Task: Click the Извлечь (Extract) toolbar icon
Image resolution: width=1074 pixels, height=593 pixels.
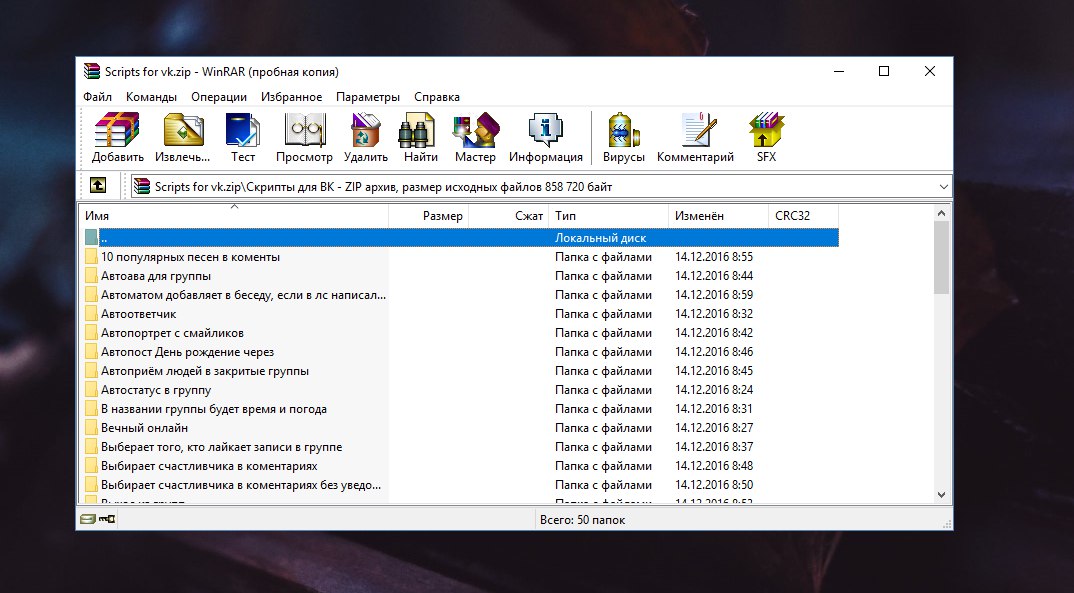Action: click(x=183, y=129)
